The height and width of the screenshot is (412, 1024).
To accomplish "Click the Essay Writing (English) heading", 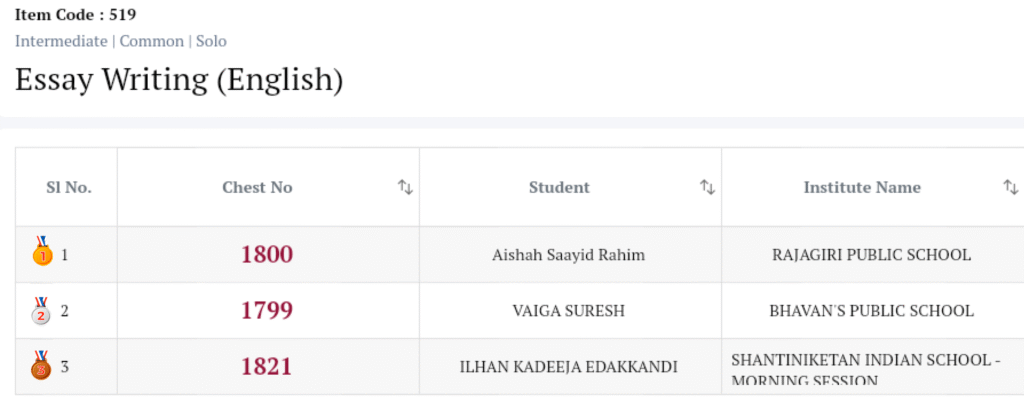I will point(179,80).
